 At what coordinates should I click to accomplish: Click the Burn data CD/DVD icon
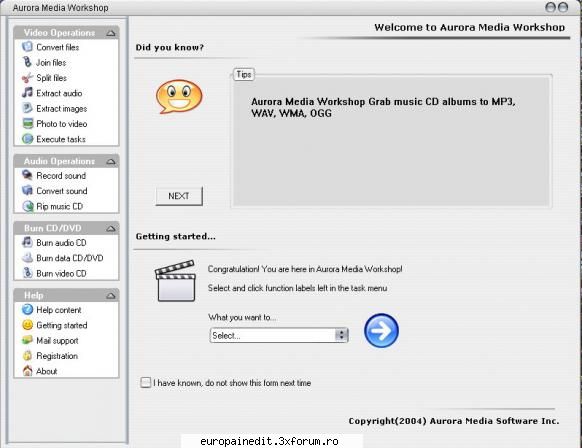(x=27, y=258)
